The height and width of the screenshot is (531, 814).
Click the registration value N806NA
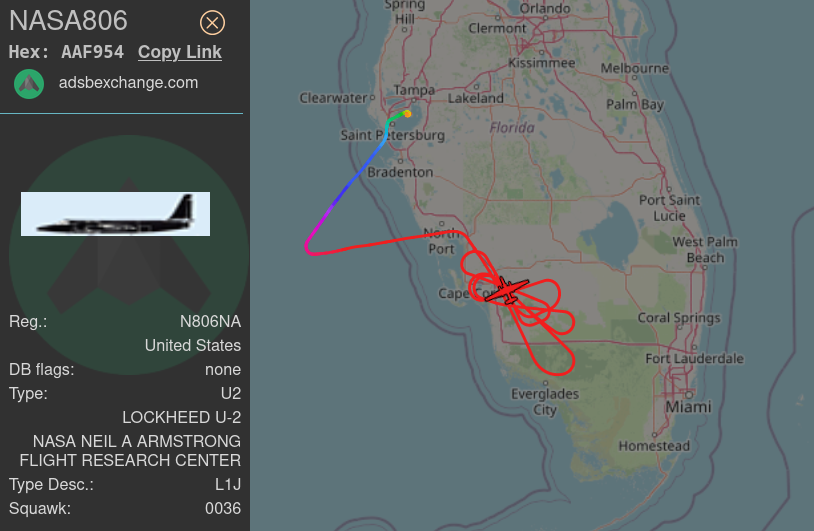point(210,321)
